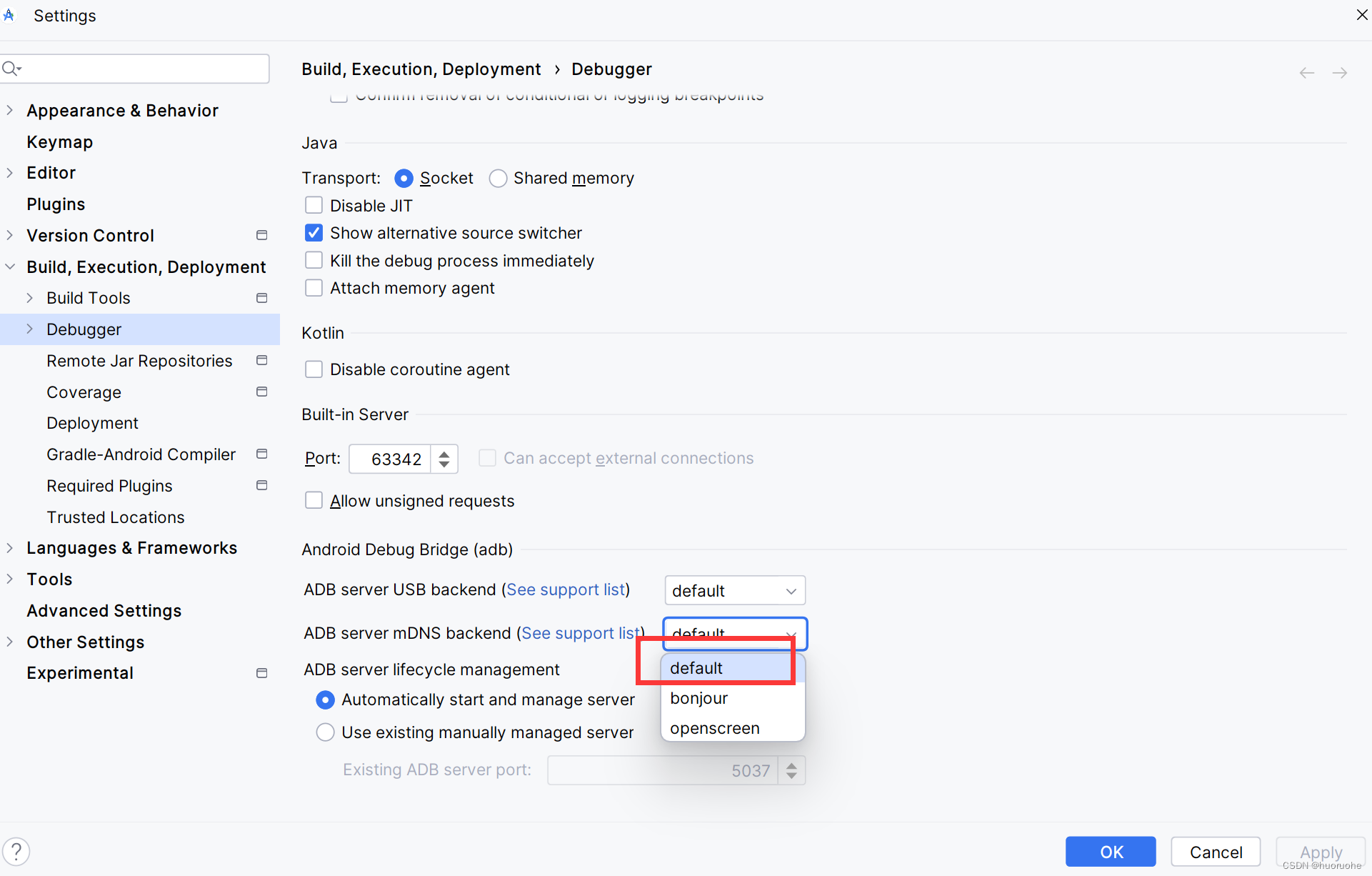Click the Version Control expander icon
The height and width of the screenshot is (876, 1372).
point(11,235)
